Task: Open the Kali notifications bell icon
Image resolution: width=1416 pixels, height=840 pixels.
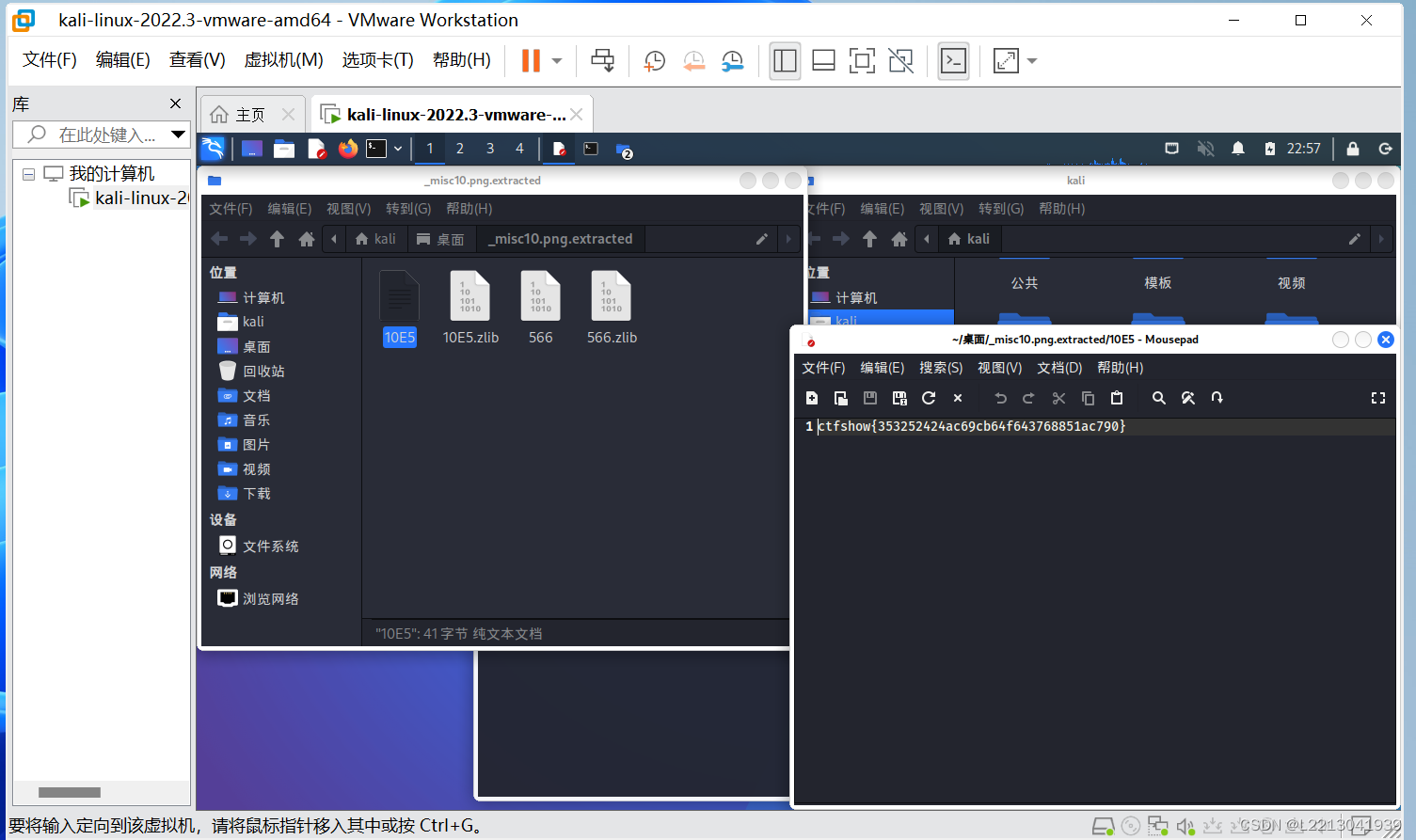Action: 1238,149
